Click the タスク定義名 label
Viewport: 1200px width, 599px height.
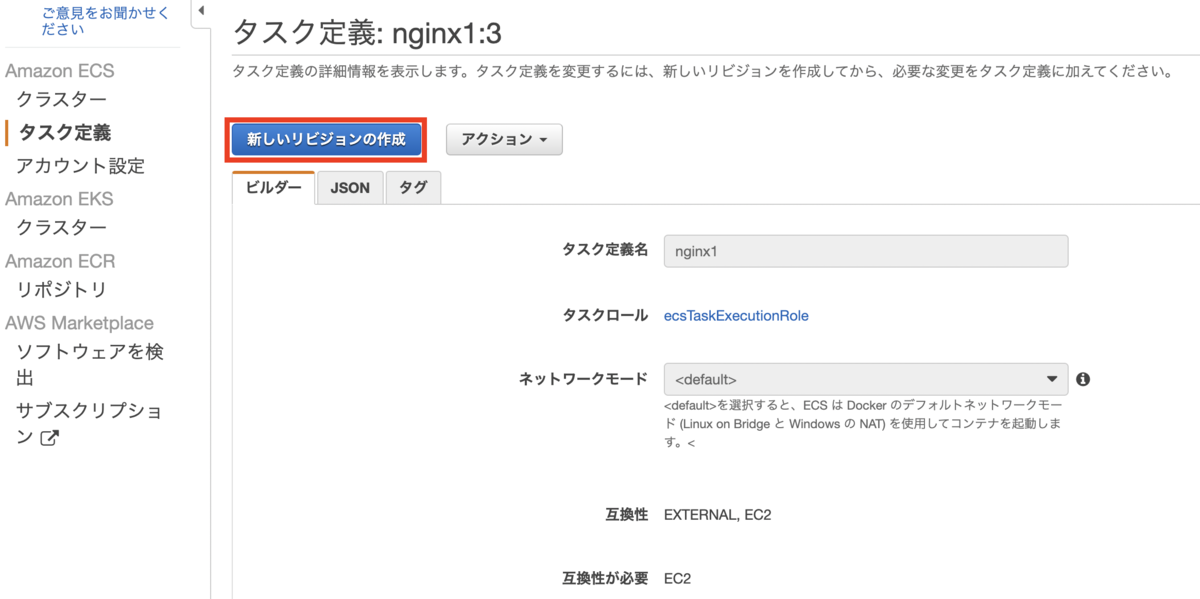point(605,250)
